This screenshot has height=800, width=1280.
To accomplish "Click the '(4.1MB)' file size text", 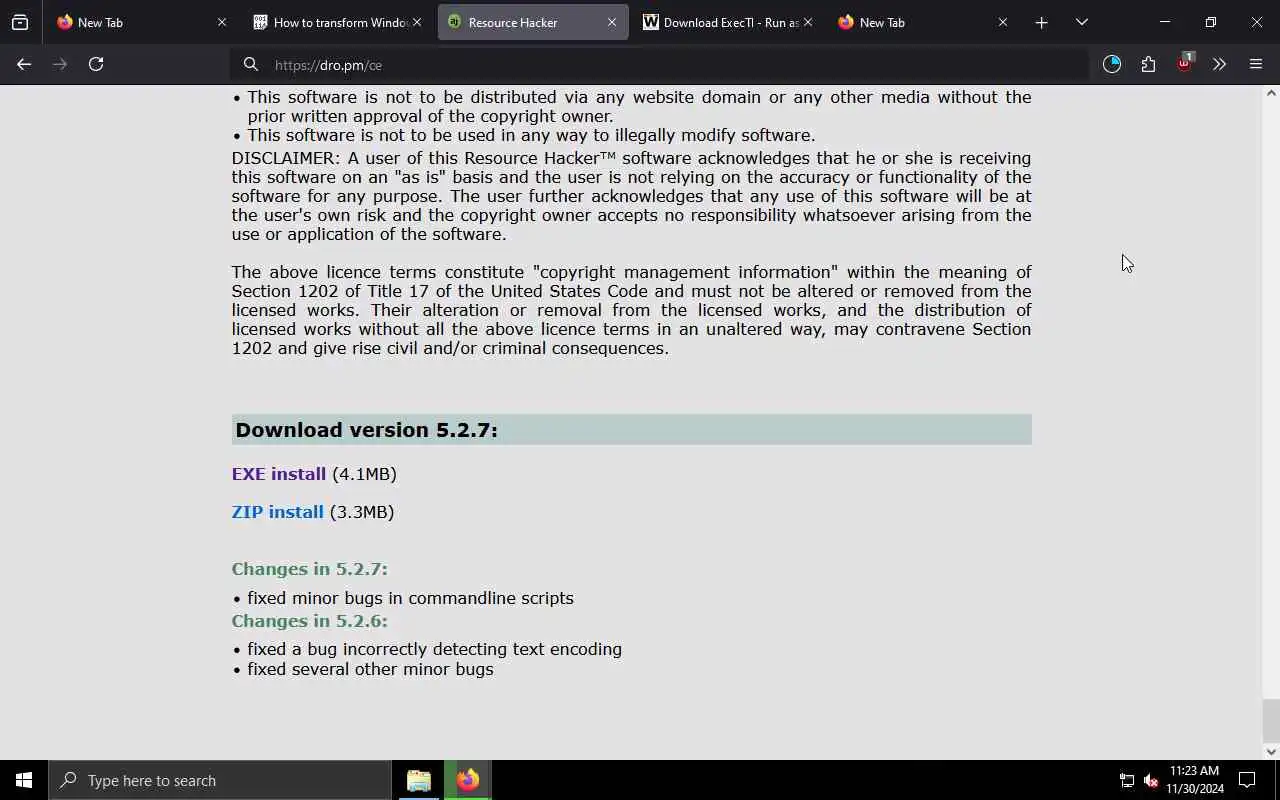I will (x=364, y=474).
